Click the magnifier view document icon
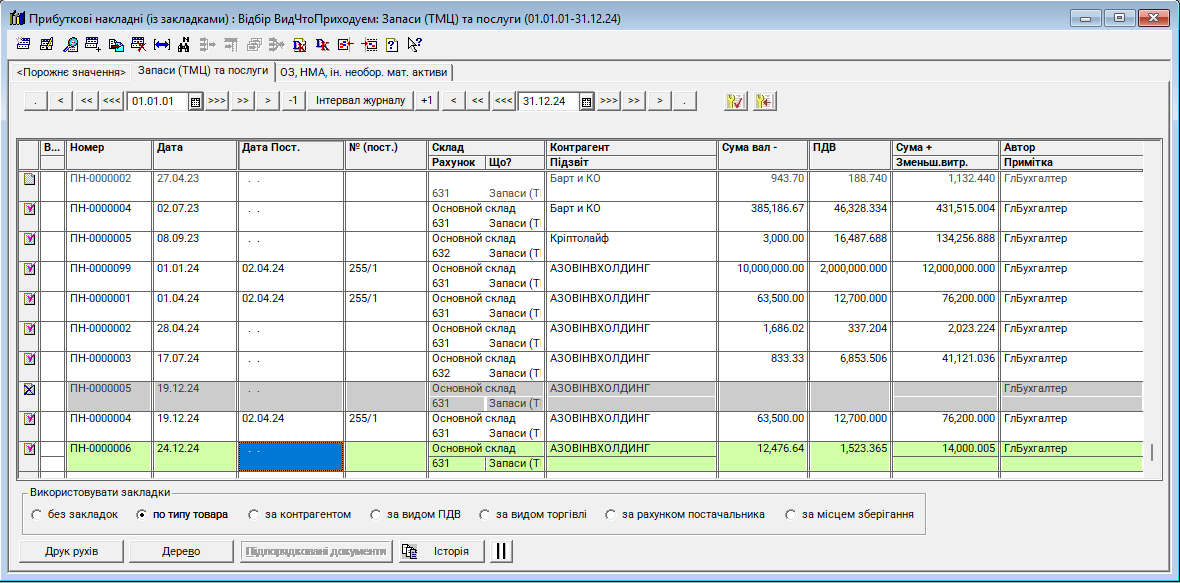Image resolution: width=1180 pixels, height=583 pixels. pyautogui.click(x=71, y=44)
